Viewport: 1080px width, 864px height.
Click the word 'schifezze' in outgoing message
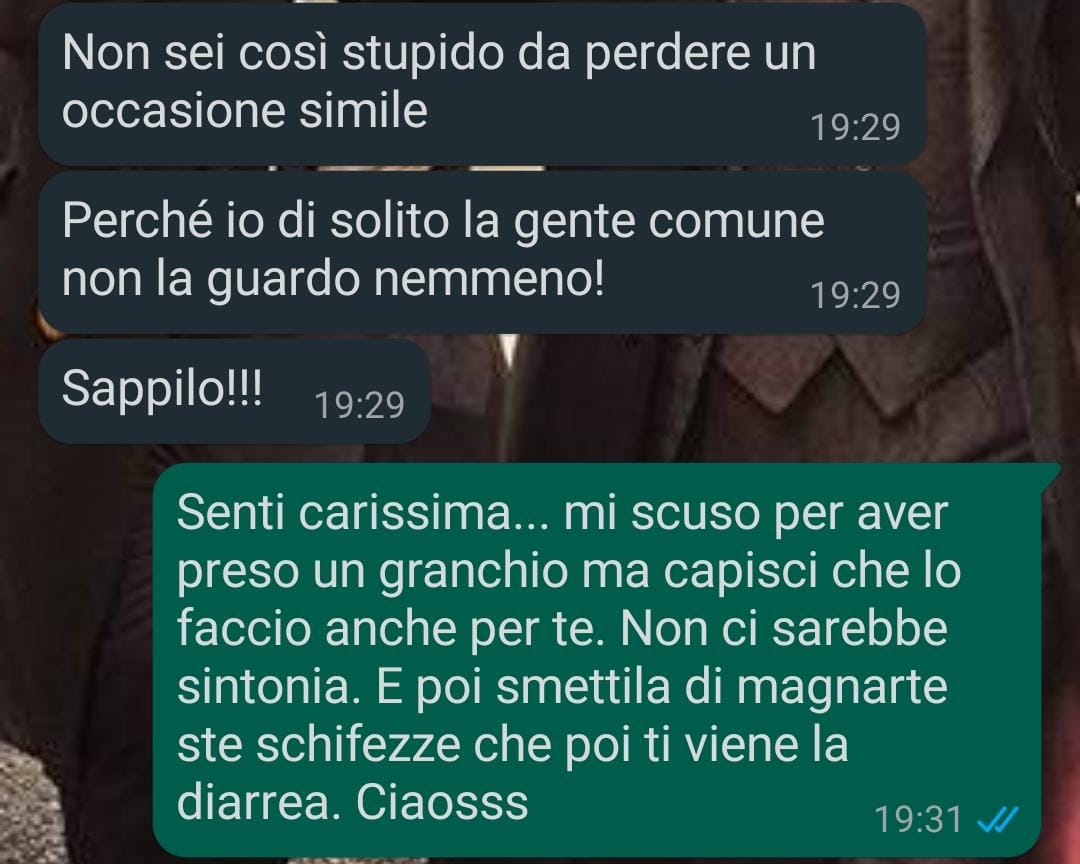[x=358, y=744]
